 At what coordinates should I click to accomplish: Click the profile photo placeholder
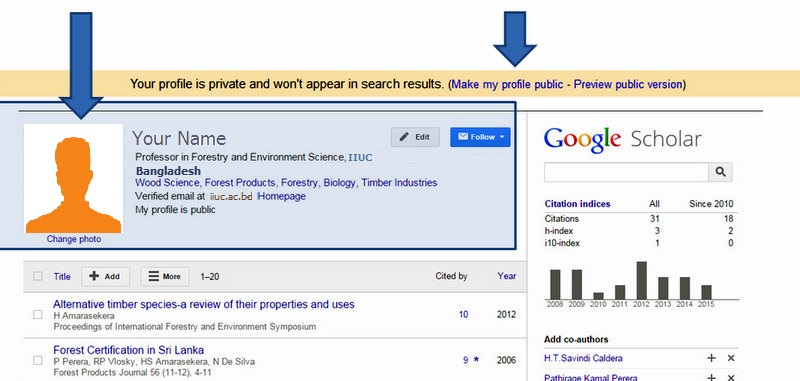point(73,178)
